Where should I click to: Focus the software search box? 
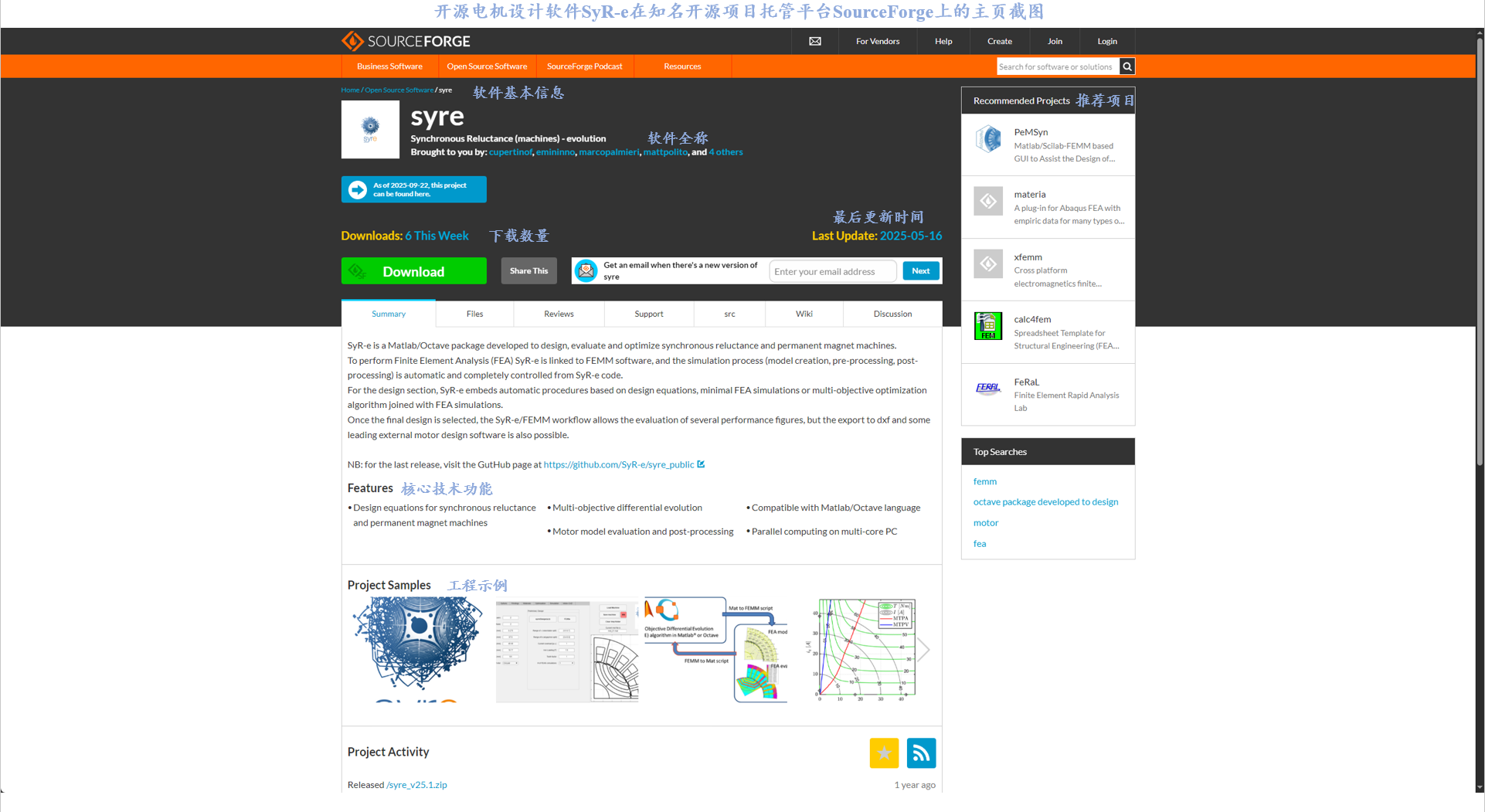point(1058,66)
